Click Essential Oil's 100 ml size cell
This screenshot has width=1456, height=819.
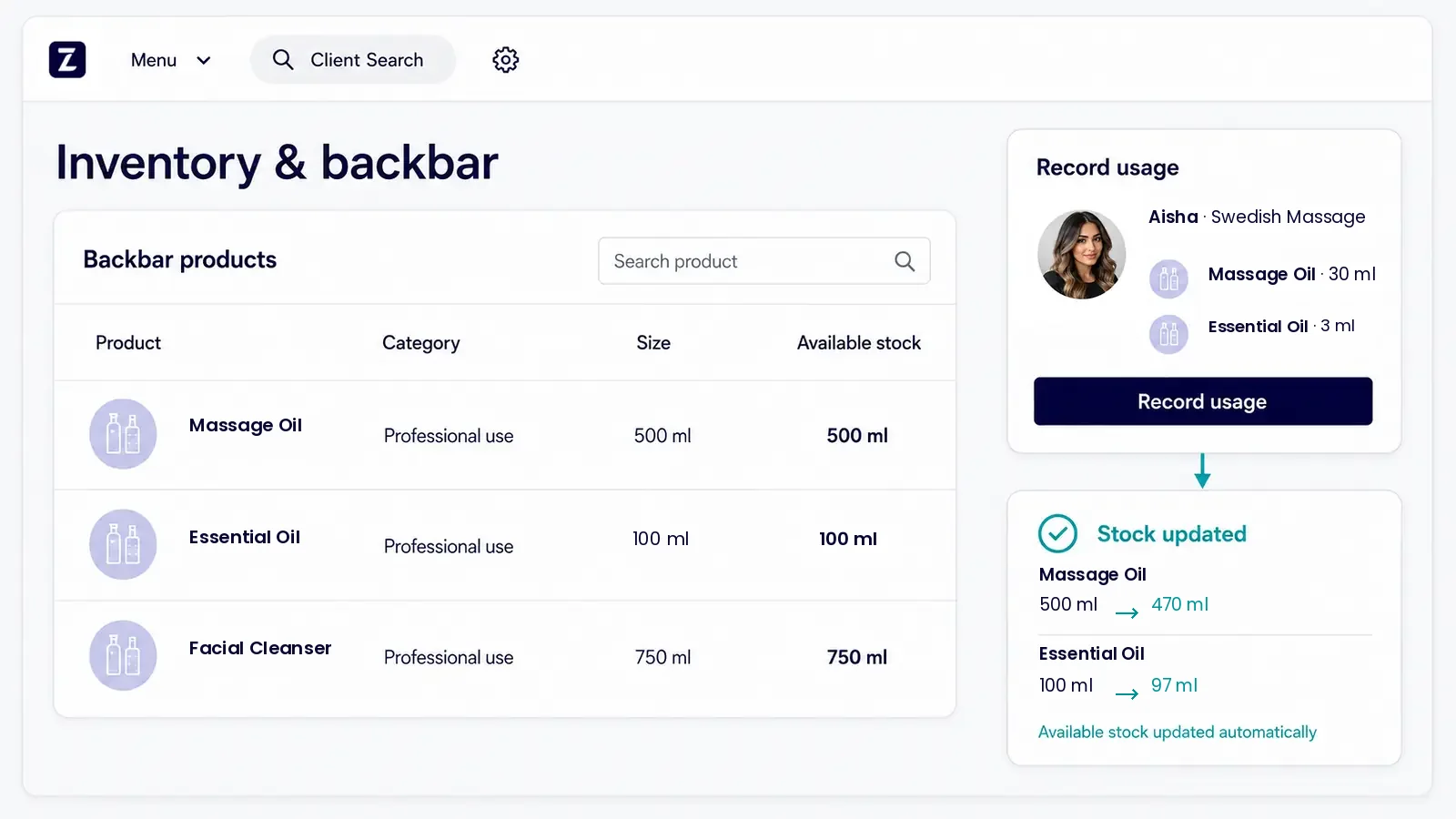point(661,539)
